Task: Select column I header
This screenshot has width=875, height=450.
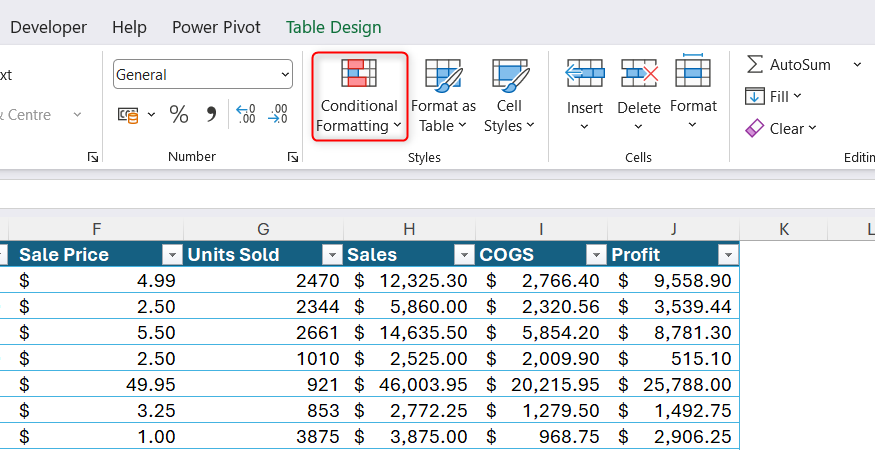Action: point(541,229)
